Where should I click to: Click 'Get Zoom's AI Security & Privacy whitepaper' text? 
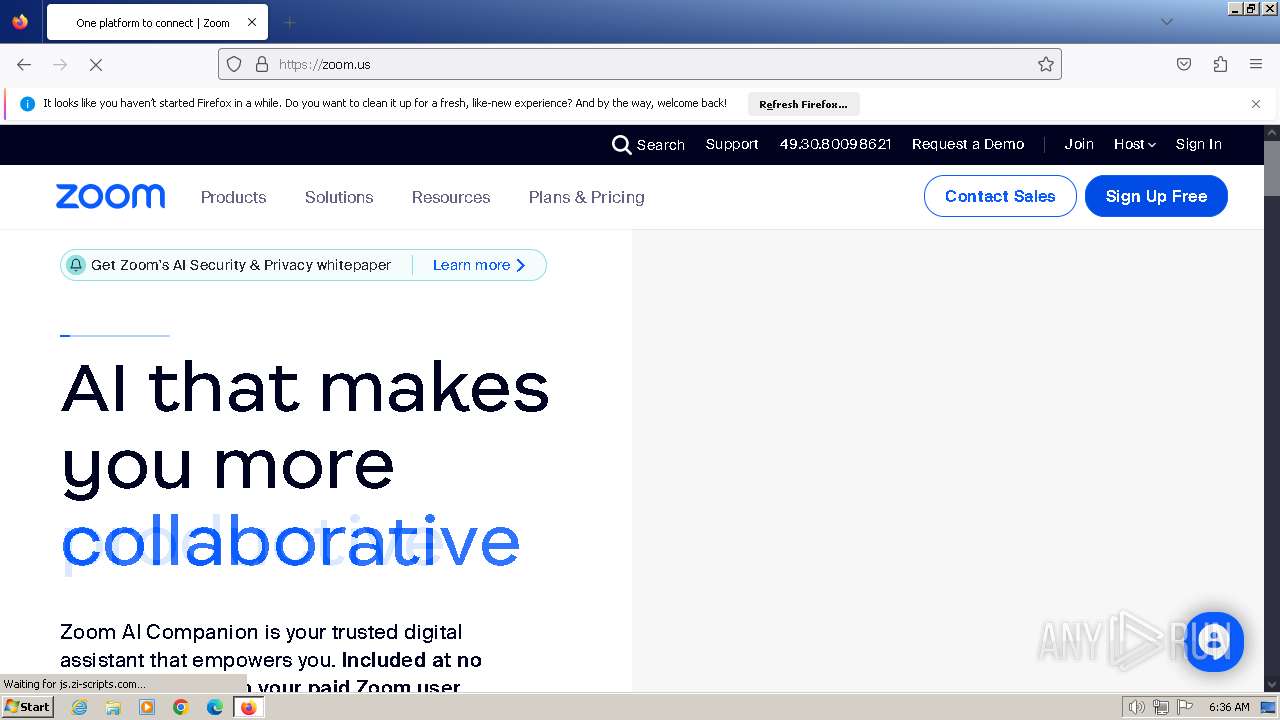(x=241, y=265)
